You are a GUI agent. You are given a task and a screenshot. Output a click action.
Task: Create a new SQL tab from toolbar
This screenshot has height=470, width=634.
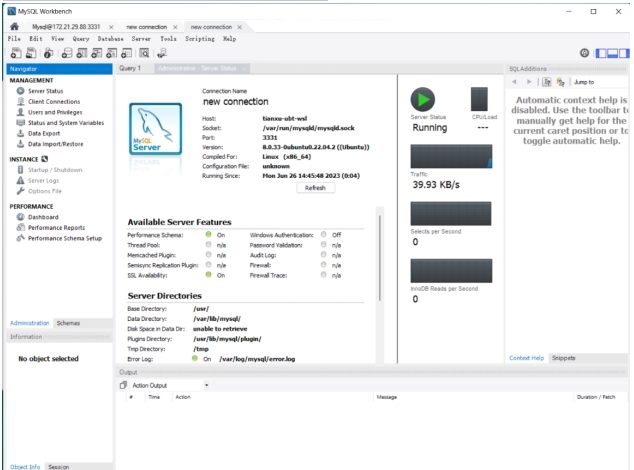pyautogui.click(x=16, y=53)
